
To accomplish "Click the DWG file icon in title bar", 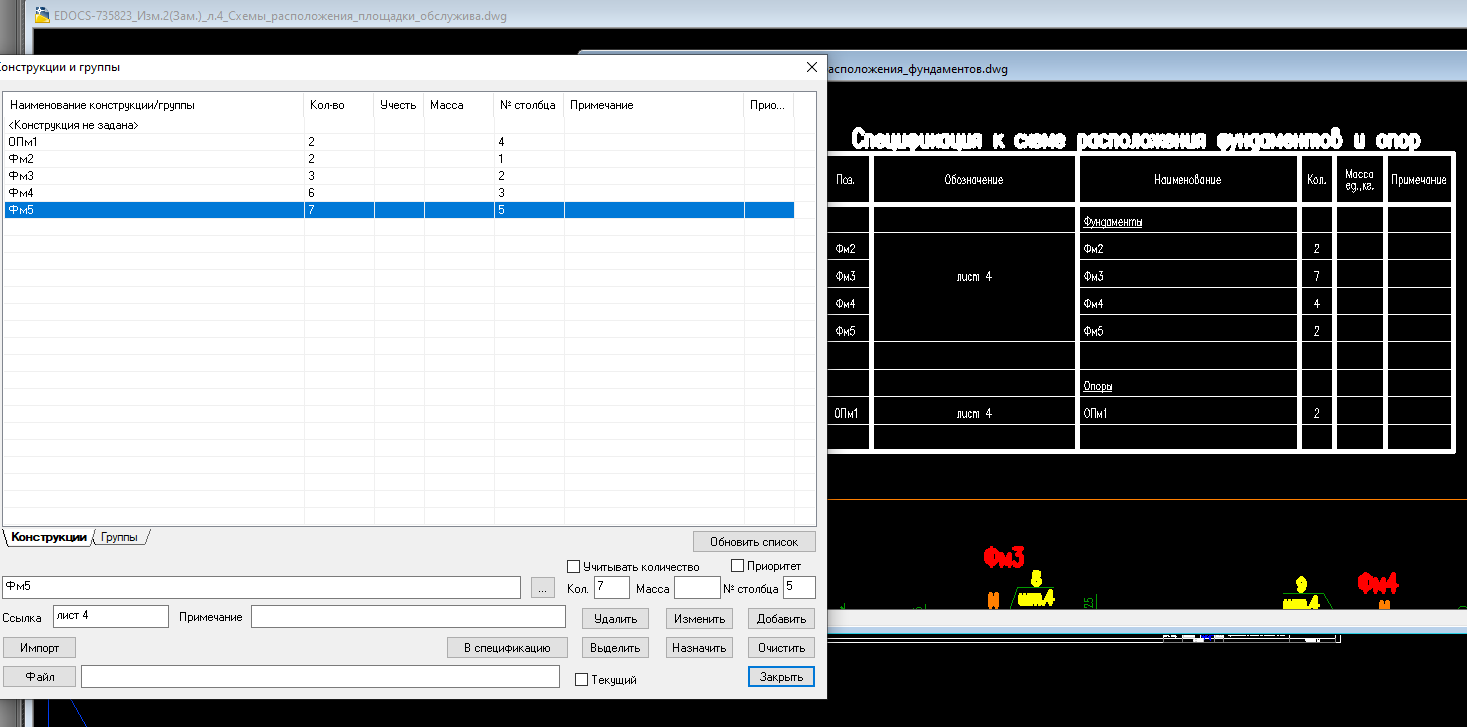I will tap(43, 16).
